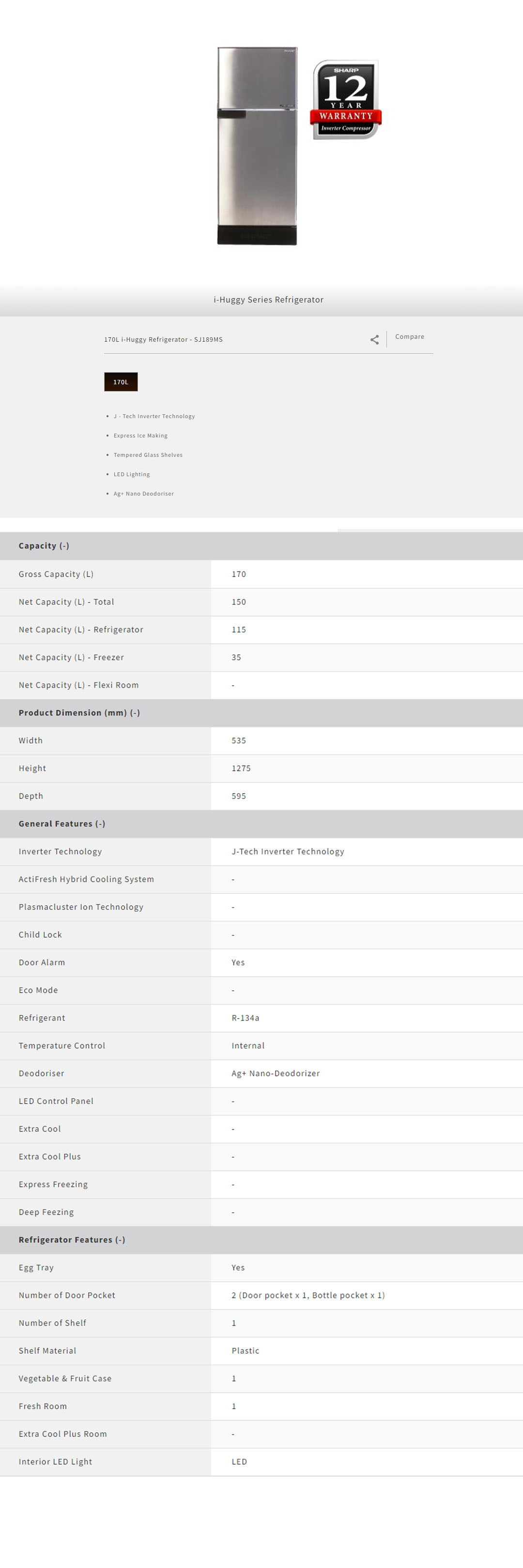The width and height of the screenshot is (523, 1568).
Task: Click the refrigerator product image
Action: [257, 146]
